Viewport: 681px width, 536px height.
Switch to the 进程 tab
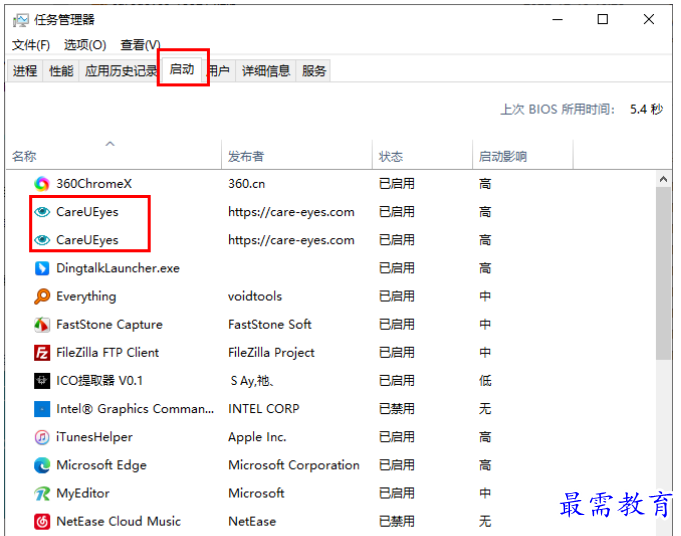tap(25, 71)
